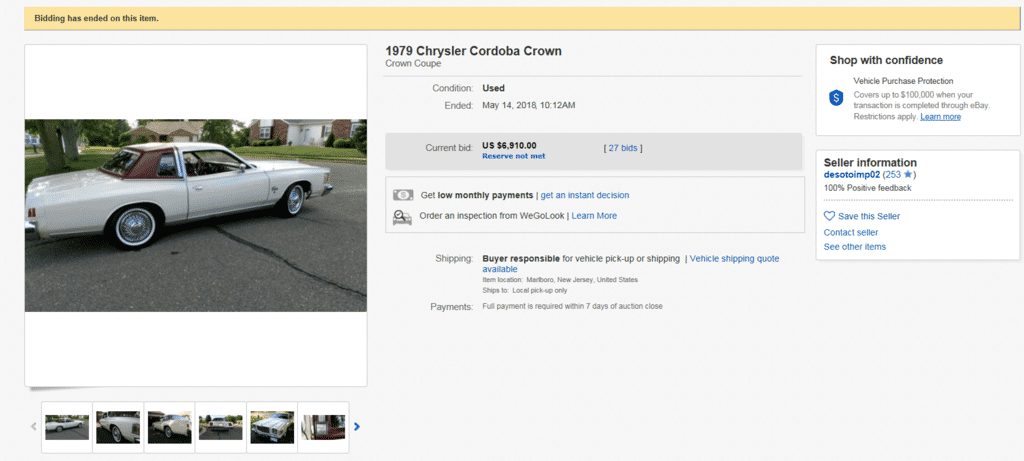Click 'See other items' from seller

[x=855, y=247]
